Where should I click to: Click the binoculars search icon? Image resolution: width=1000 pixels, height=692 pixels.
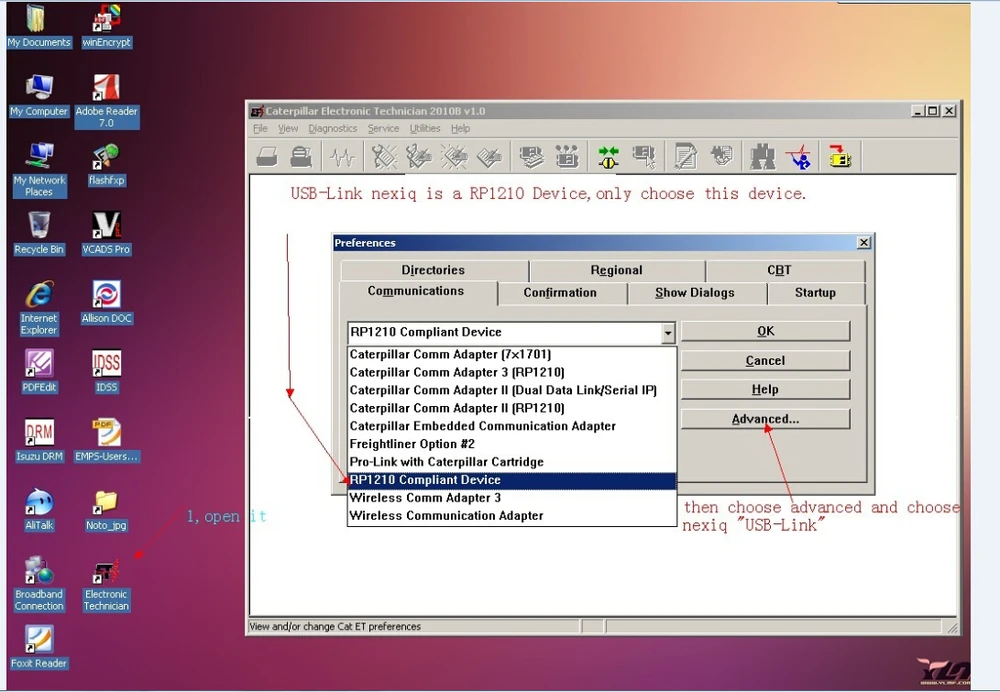tap(762, 156)
